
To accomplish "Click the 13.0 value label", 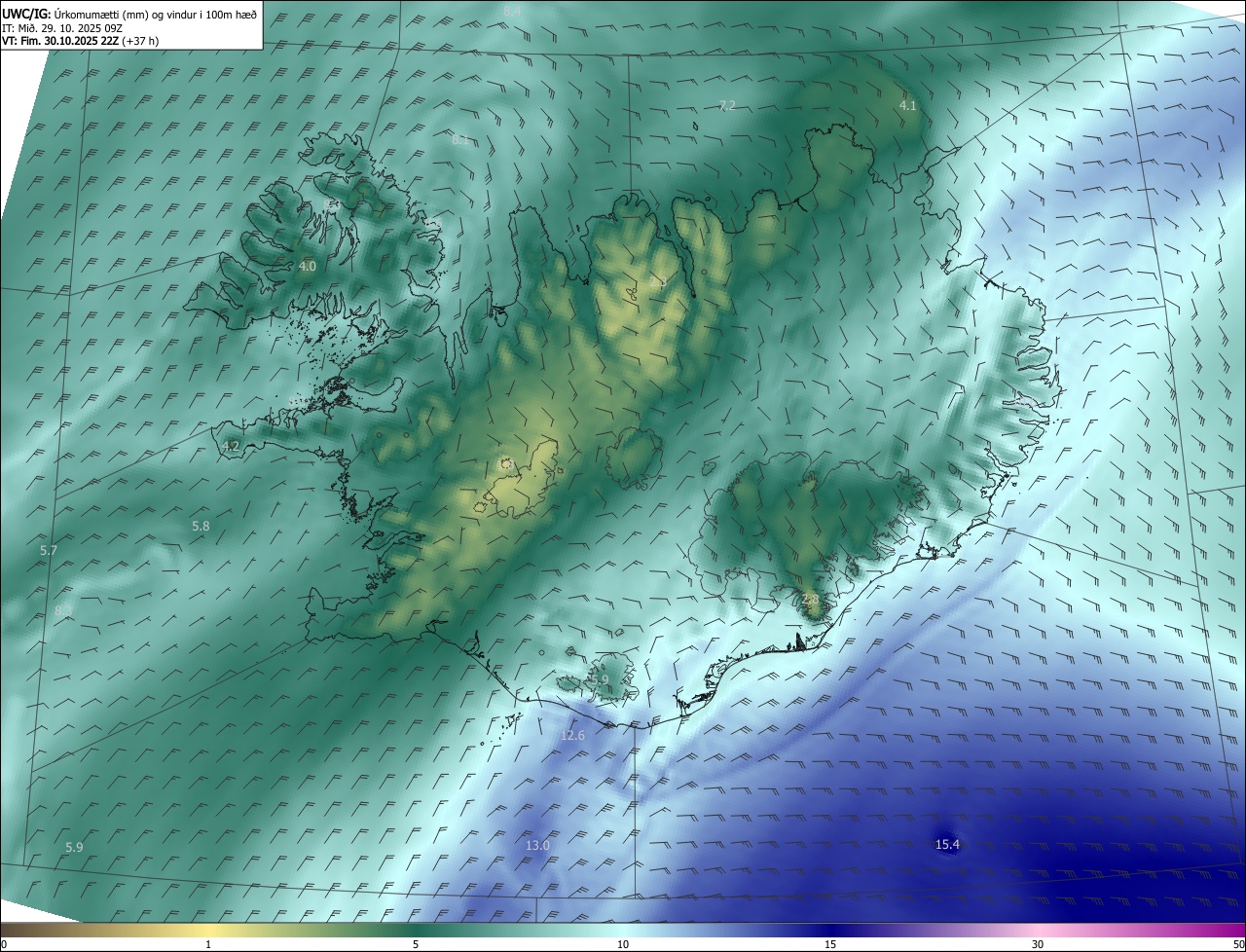I will (537, 845).
